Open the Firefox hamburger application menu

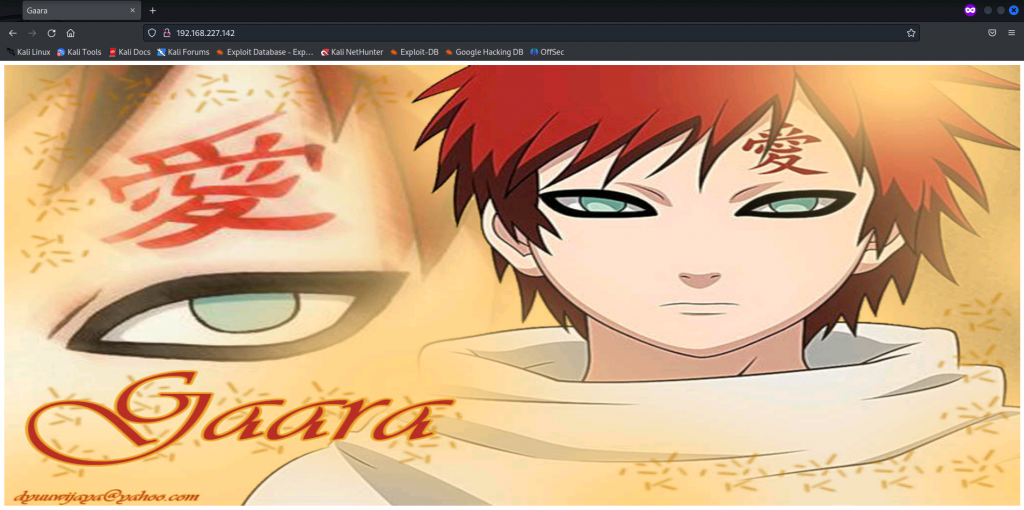1012,33
